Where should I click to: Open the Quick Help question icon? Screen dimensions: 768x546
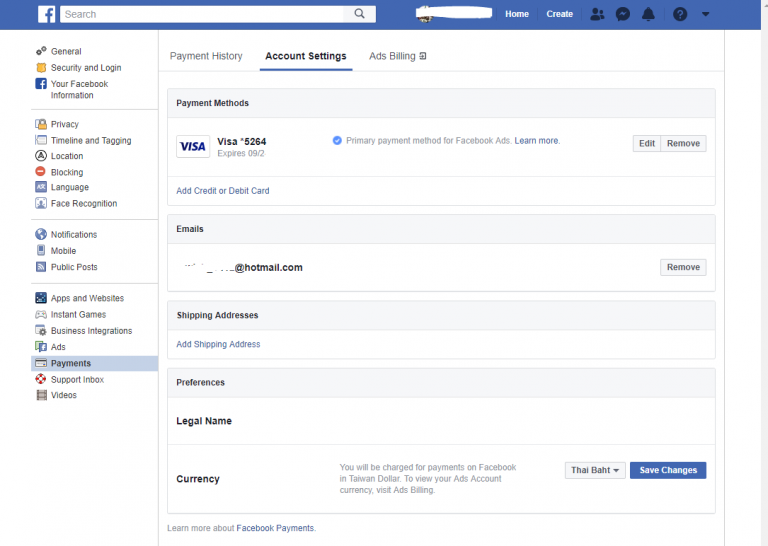coord(680,14)
